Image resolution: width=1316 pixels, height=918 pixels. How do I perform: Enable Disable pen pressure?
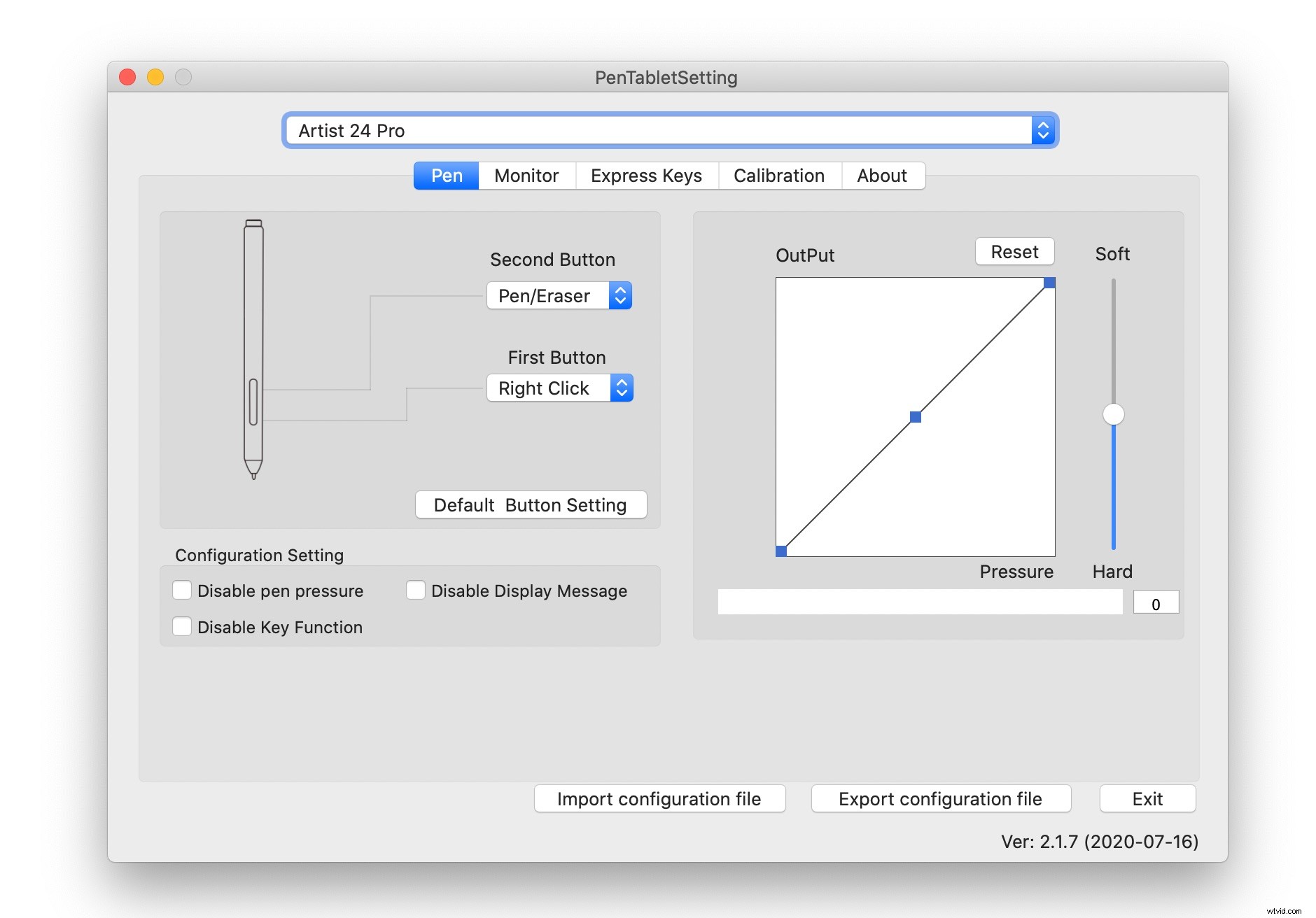[182, 591]
